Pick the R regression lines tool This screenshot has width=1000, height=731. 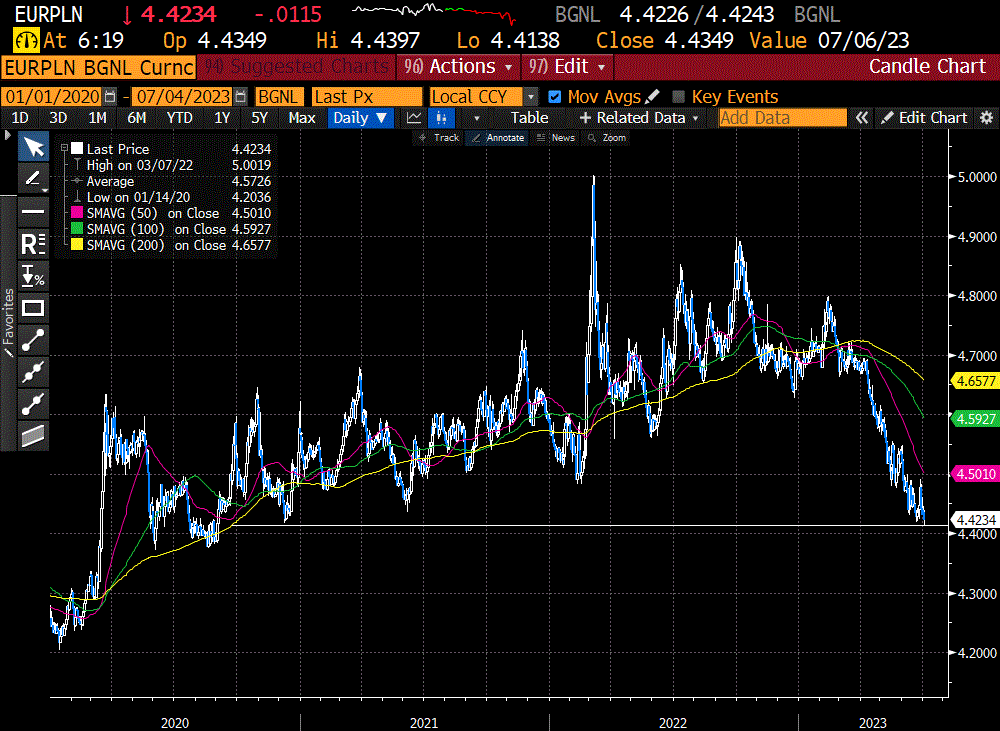[33, 244]
